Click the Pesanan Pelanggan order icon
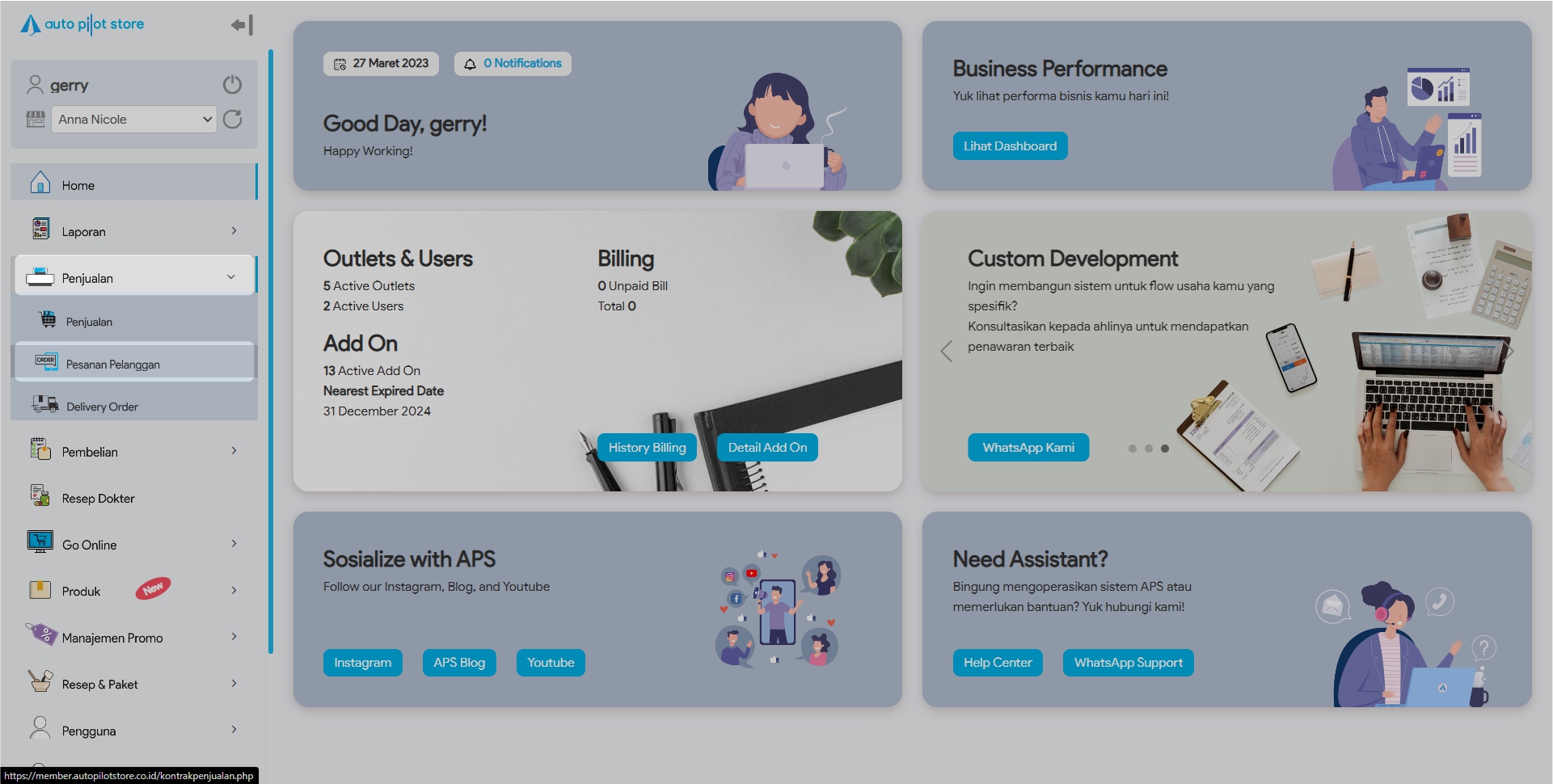Screen dimensions: 1553x784 (x=46, y=362)
